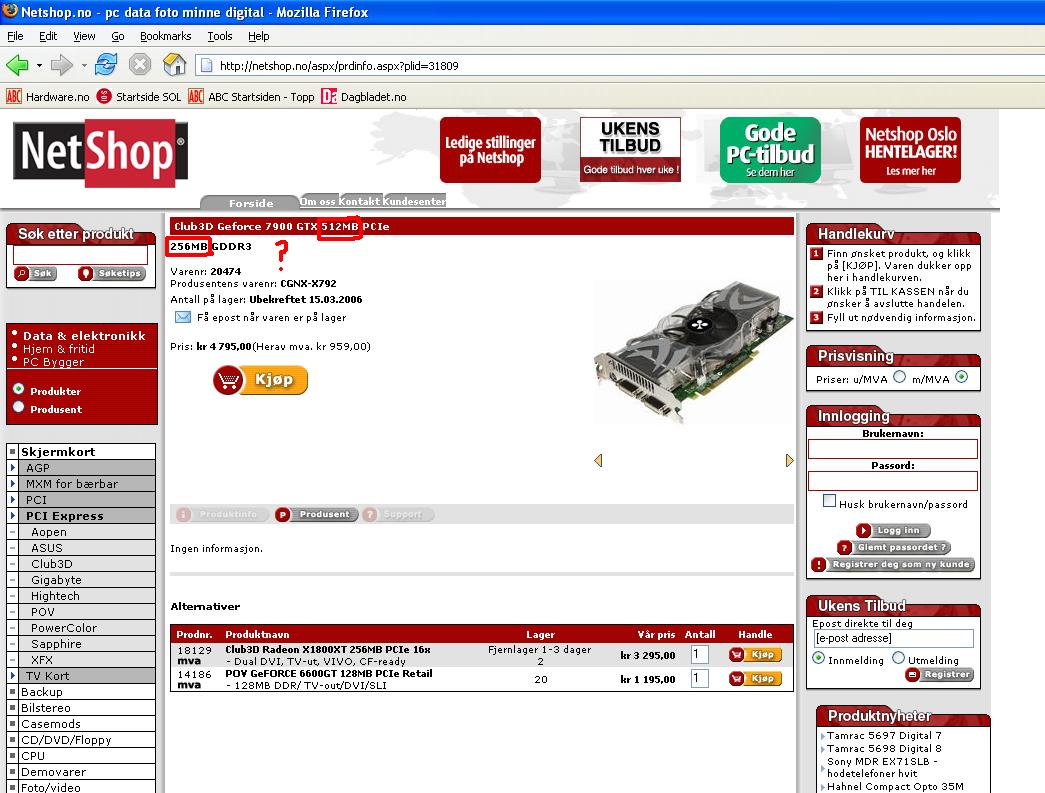Switch to the Forside tab
The height and width of the screenshot is (793, 1045).
(251, 203)
